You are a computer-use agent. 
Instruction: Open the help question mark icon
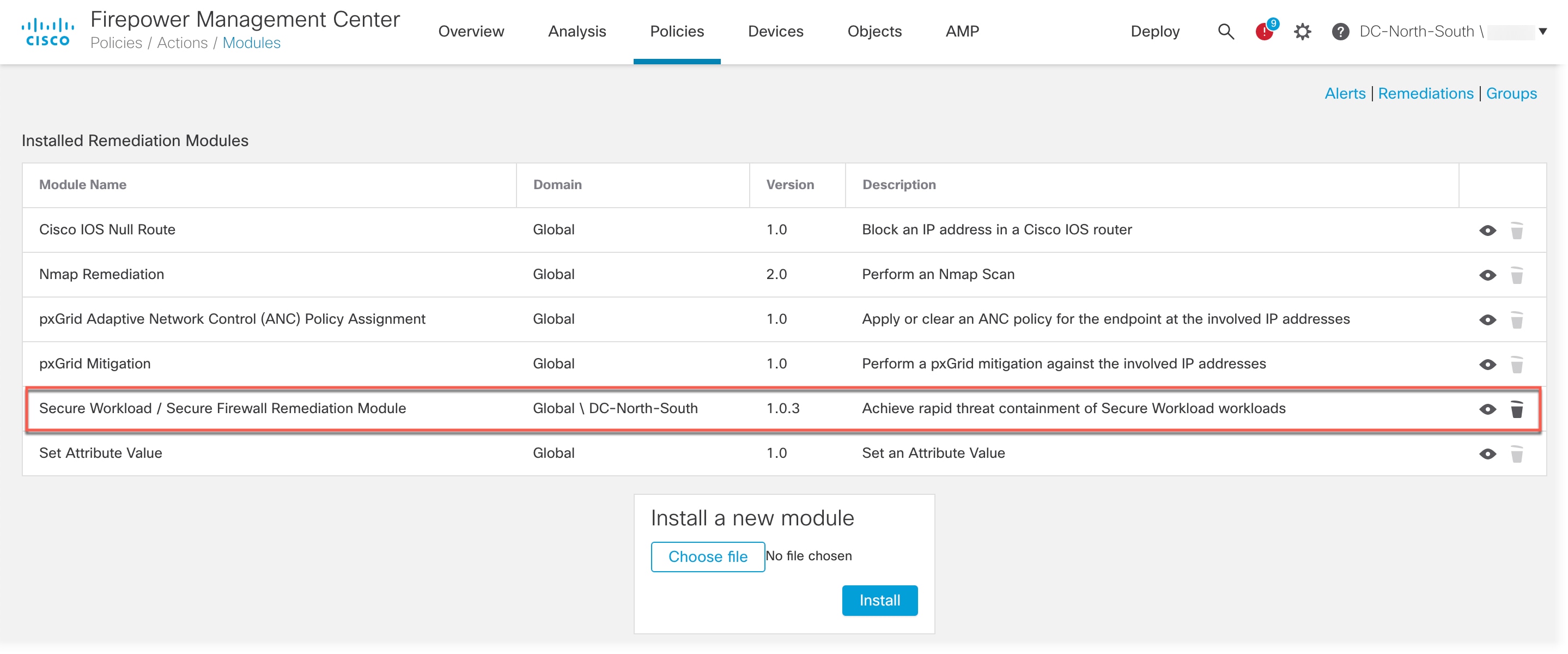1340,32
